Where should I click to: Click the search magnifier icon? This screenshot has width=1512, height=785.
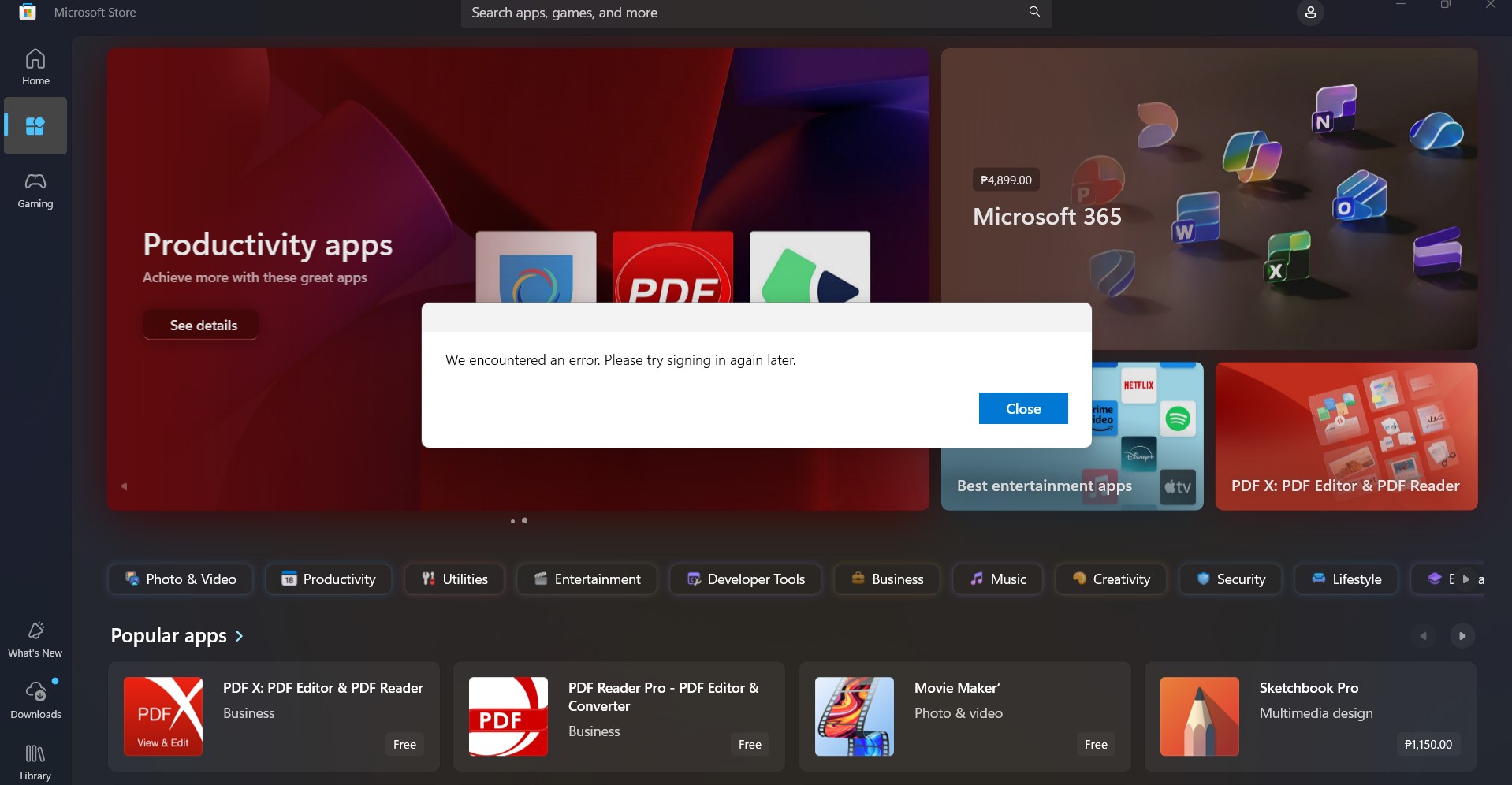(1034, 12)
